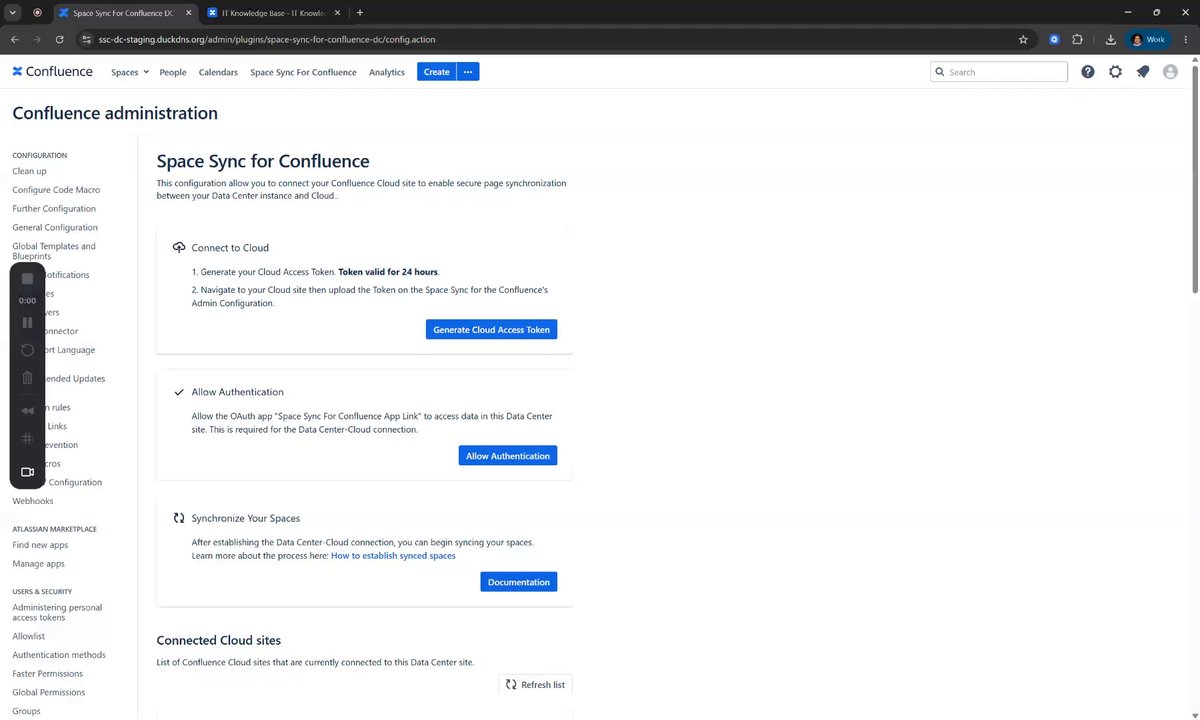This screenshot has width=1200, height=720.
Task: Stop recording with the square stop button
Action: coord(28,278)
